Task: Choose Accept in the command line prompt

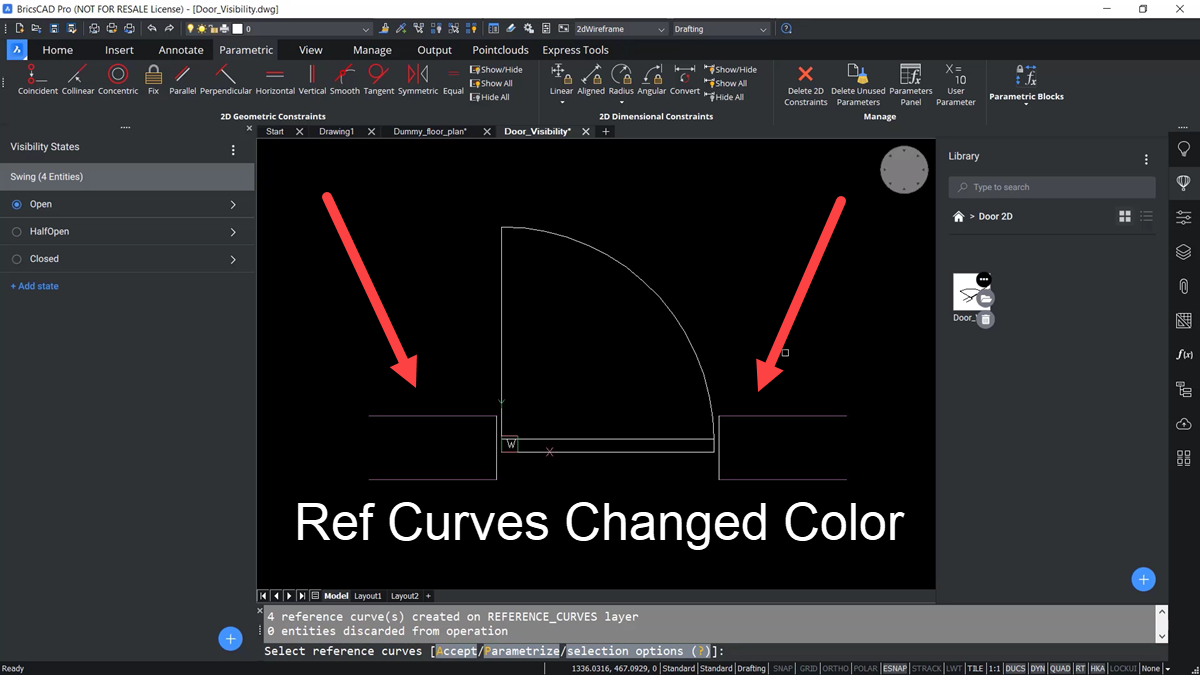Action: (456, 650)
